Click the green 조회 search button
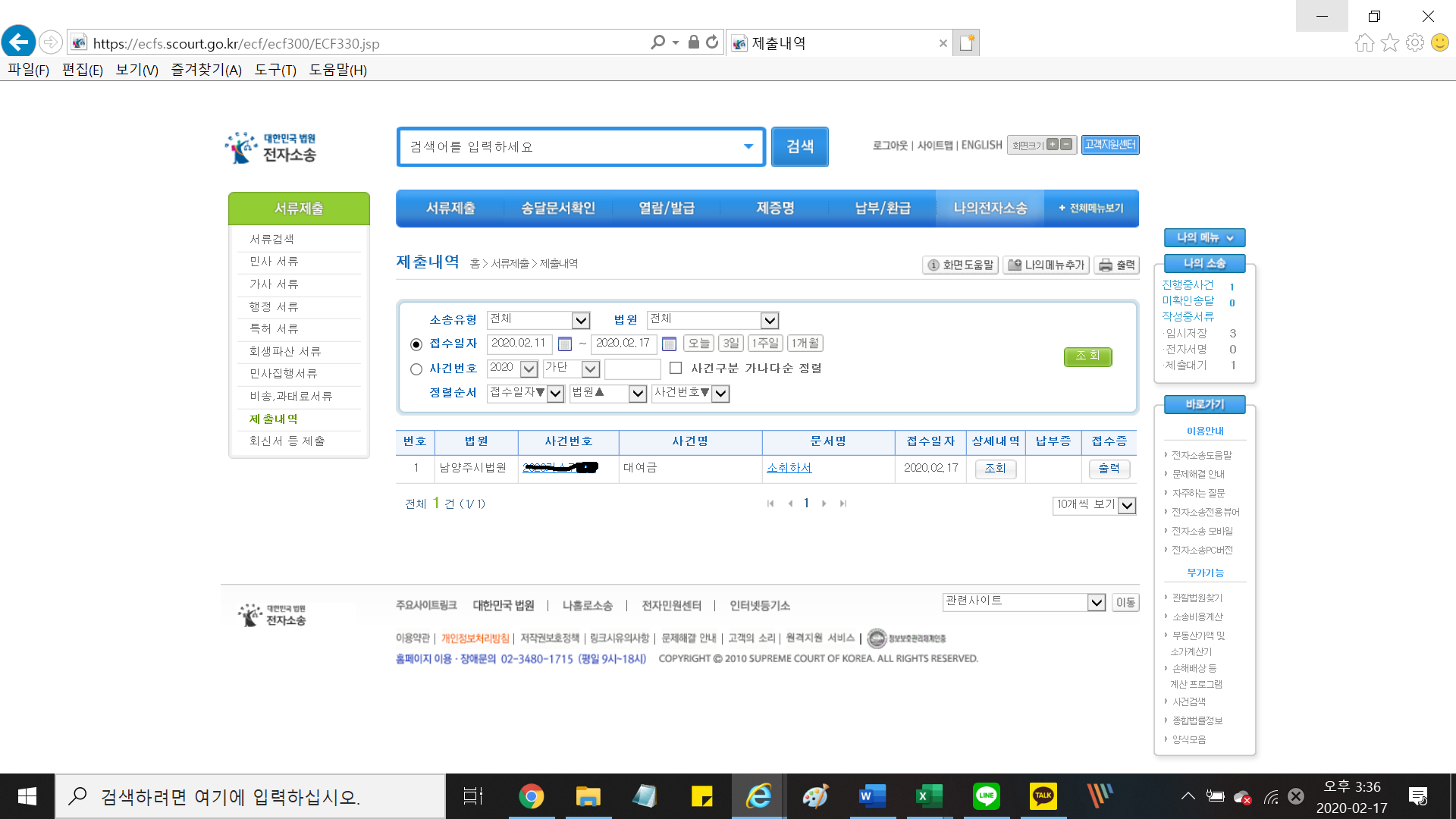 [x=1087, y=356]
